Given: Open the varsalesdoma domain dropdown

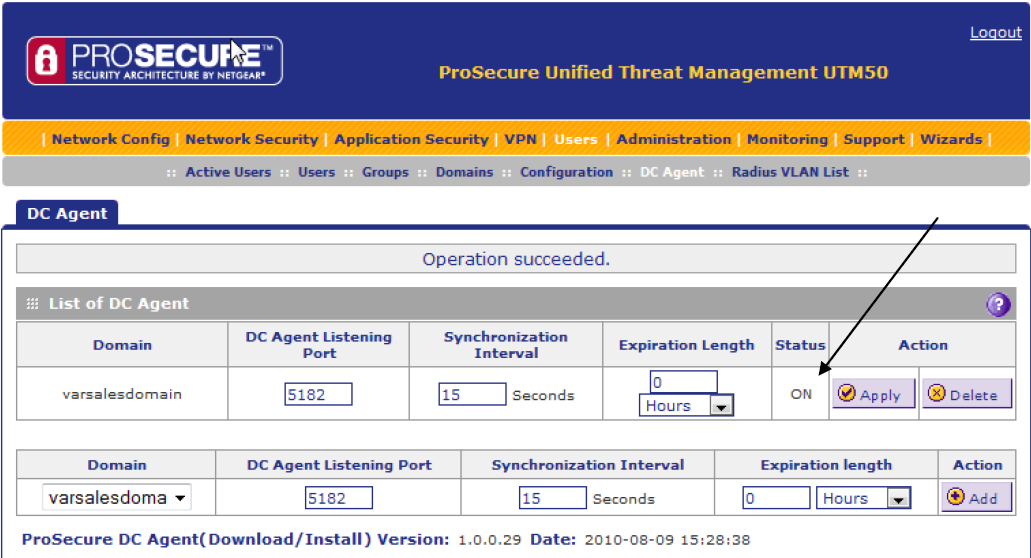Looking at the screenshot, I should coord(116,498).
